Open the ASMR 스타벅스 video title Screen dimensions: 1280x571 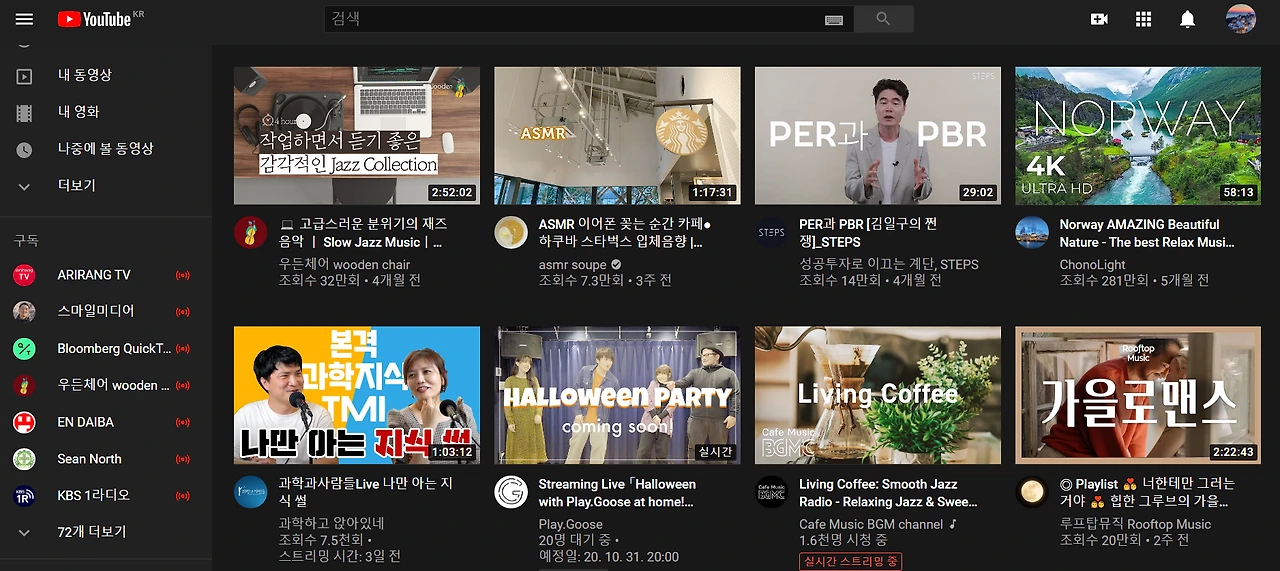(625, 233)
